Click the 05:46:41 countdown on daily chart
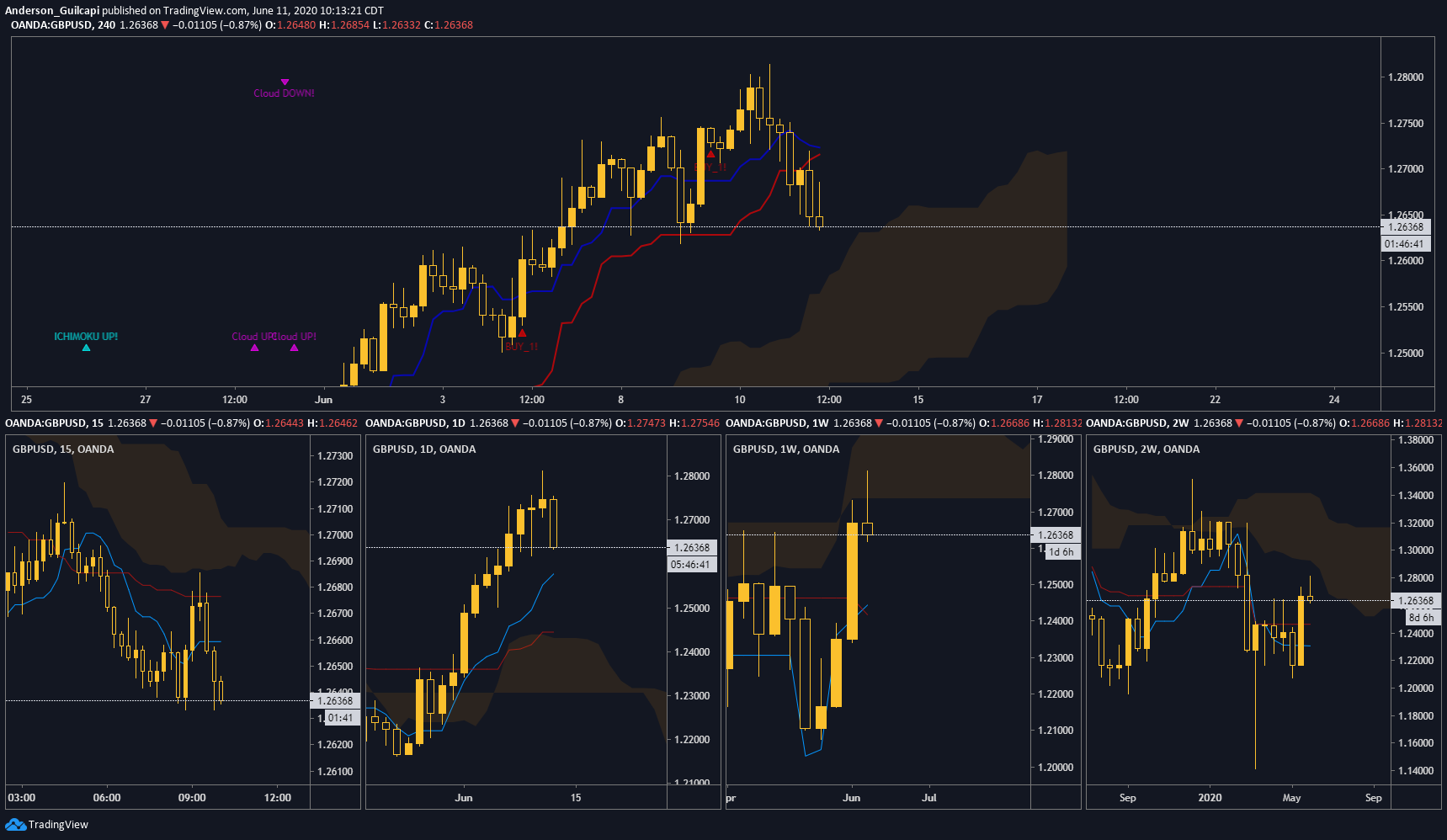The height and width of the screenshot is (840, 1447). point(692,565)
